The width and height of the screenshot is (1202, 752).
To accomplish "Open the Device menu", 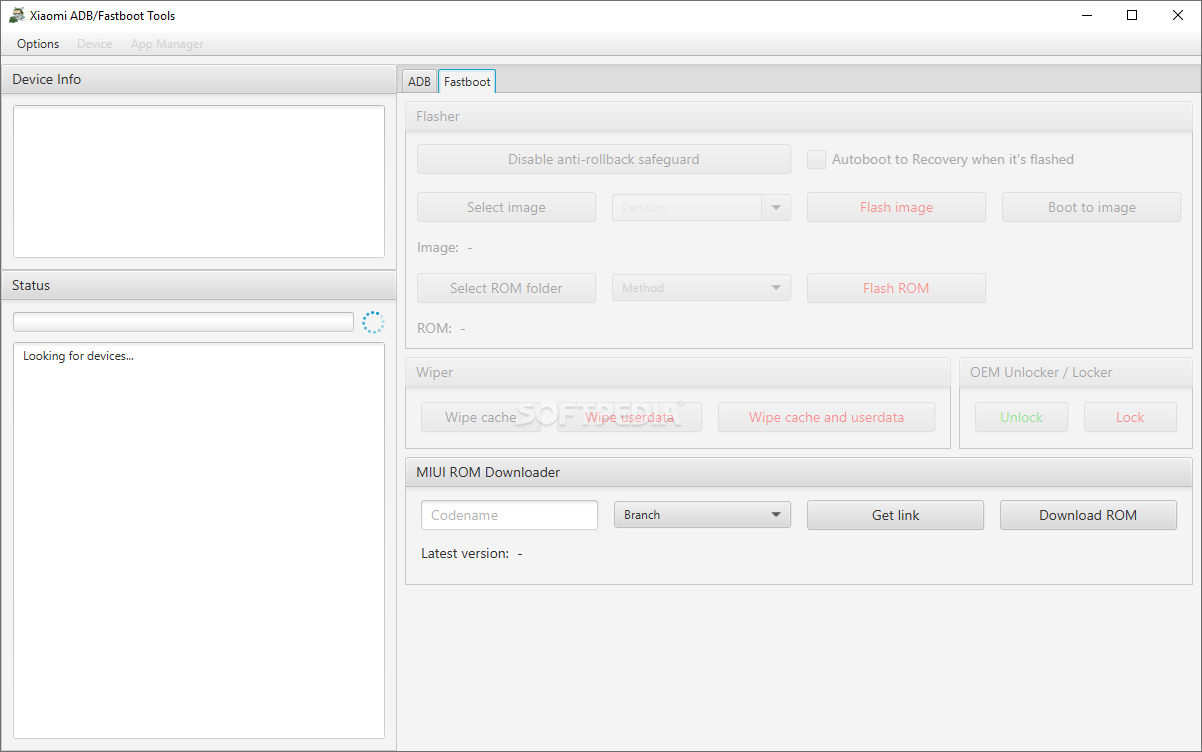I will click(95, 44).
